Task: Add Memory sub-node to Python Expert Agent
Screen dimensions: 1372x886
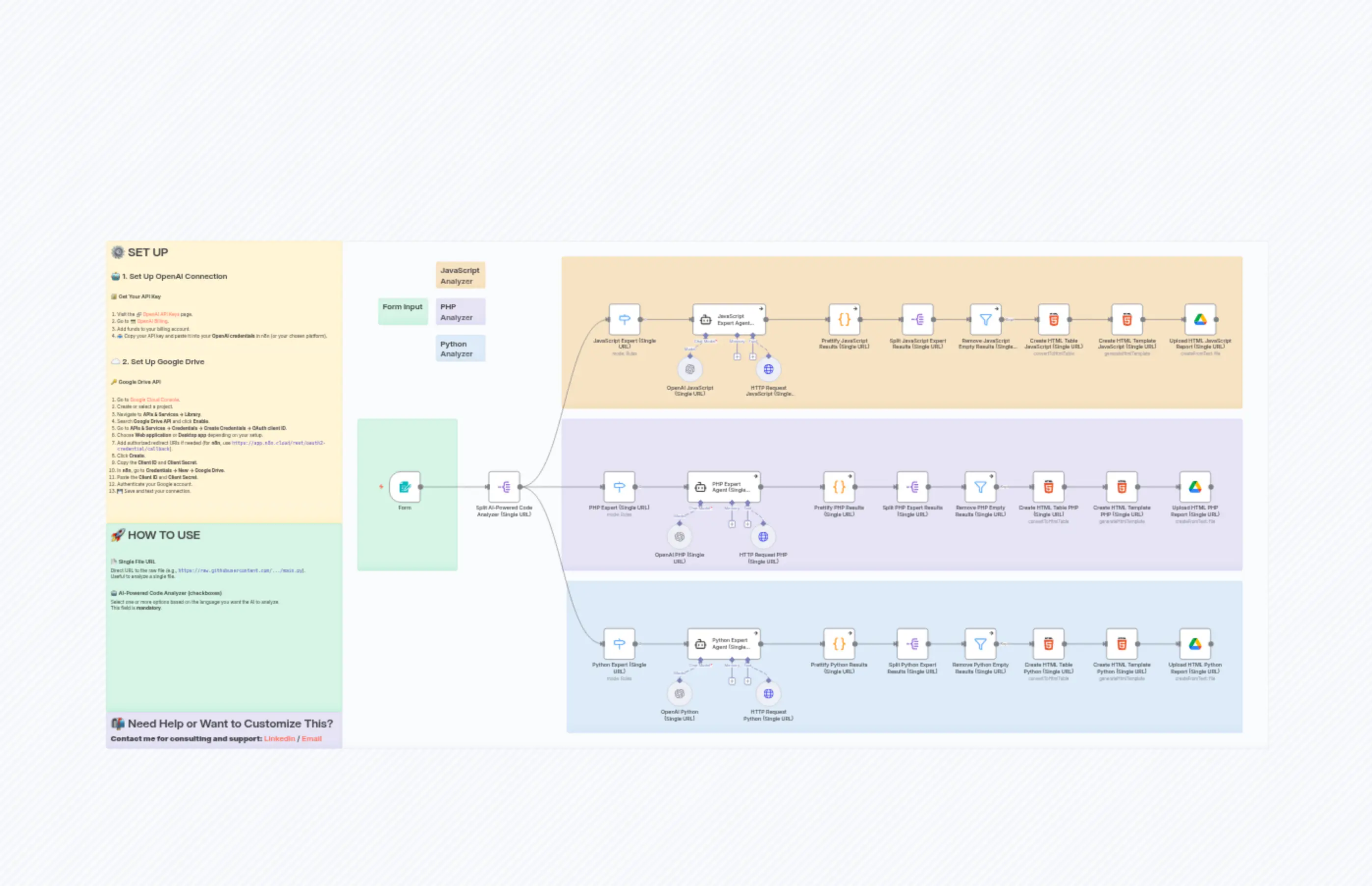Action: tap(732, 681)
